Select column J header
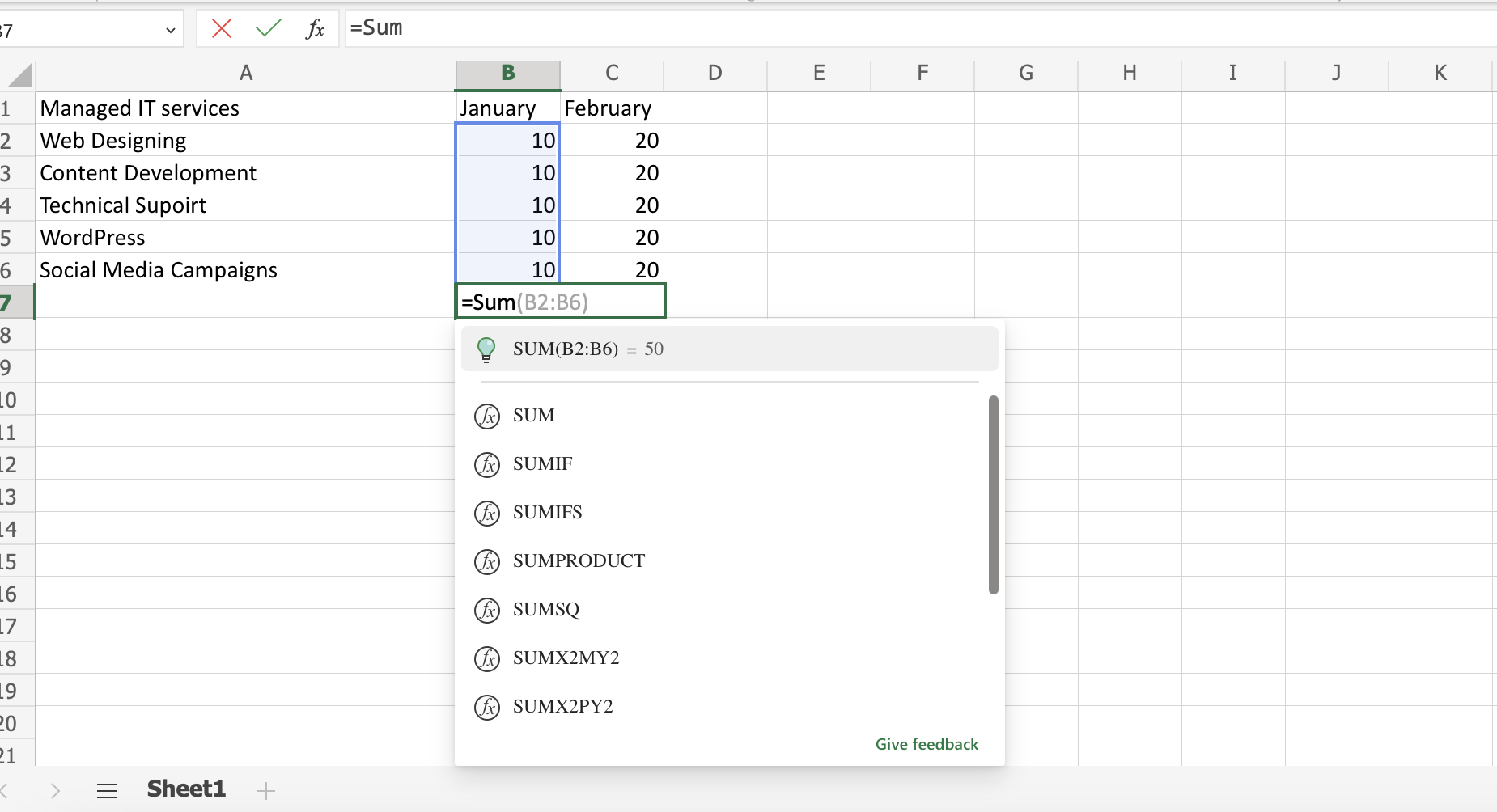Image resolution: width=1497 pixels, height=812 pixels. click(x=1337, y=74)
